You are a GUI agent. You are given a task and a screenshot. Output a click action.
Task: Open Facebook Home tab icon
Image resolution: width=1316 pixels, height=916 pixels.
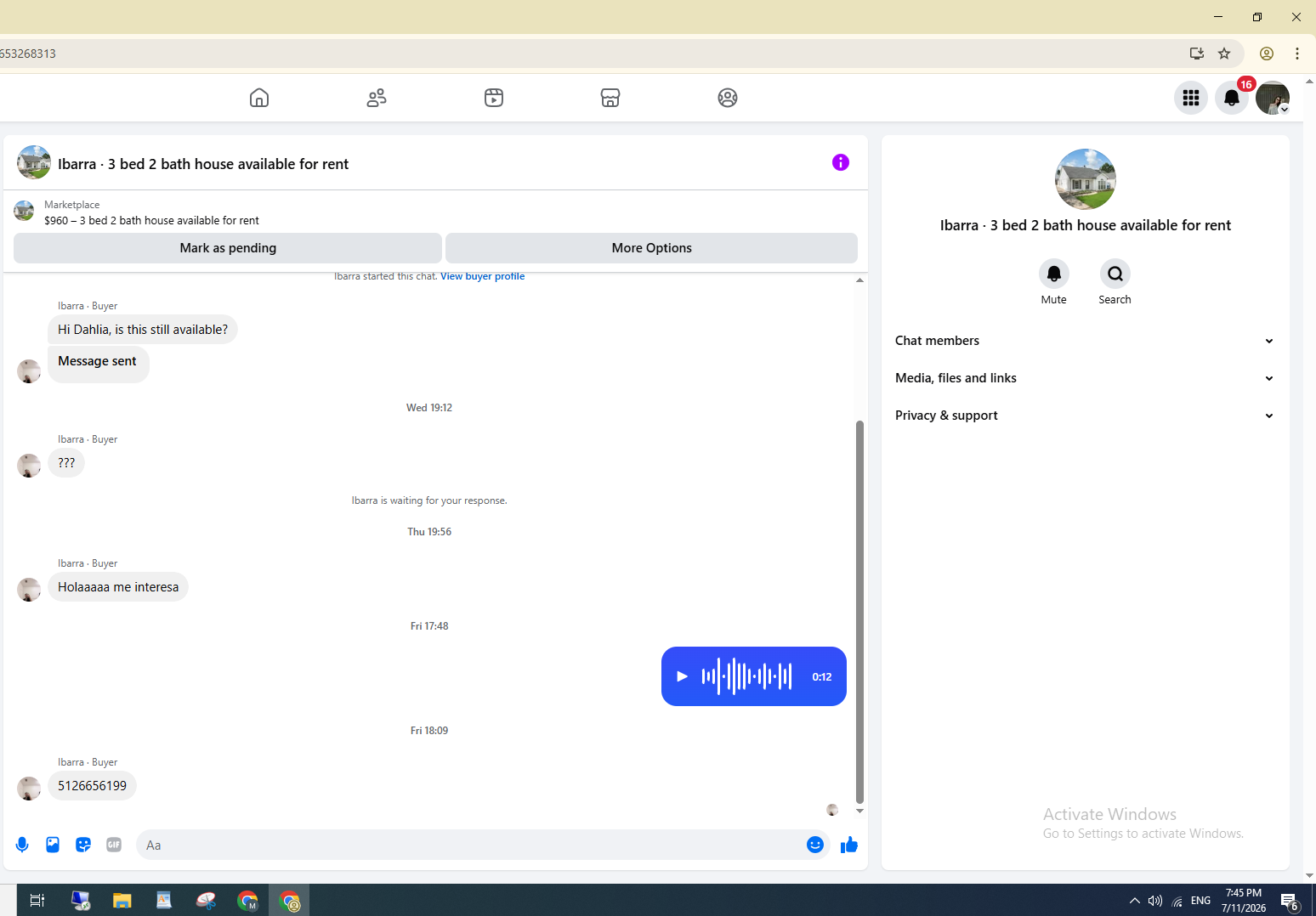pyautogui.click(x=259, y=98)
